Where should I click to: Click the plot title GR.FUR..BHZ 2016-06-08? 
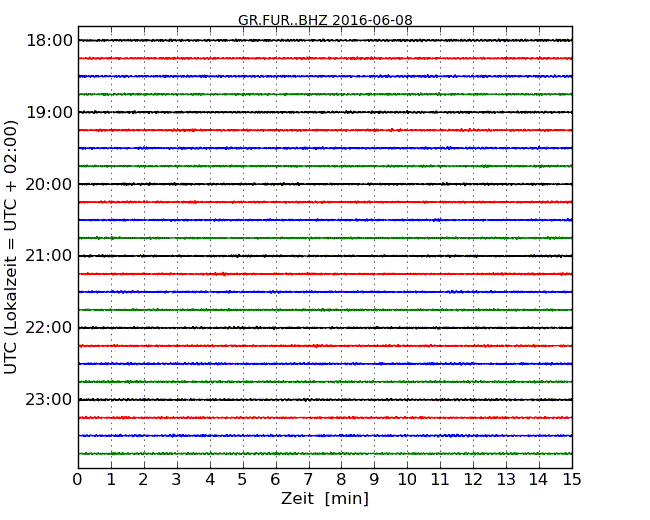(x=325, y=20)
